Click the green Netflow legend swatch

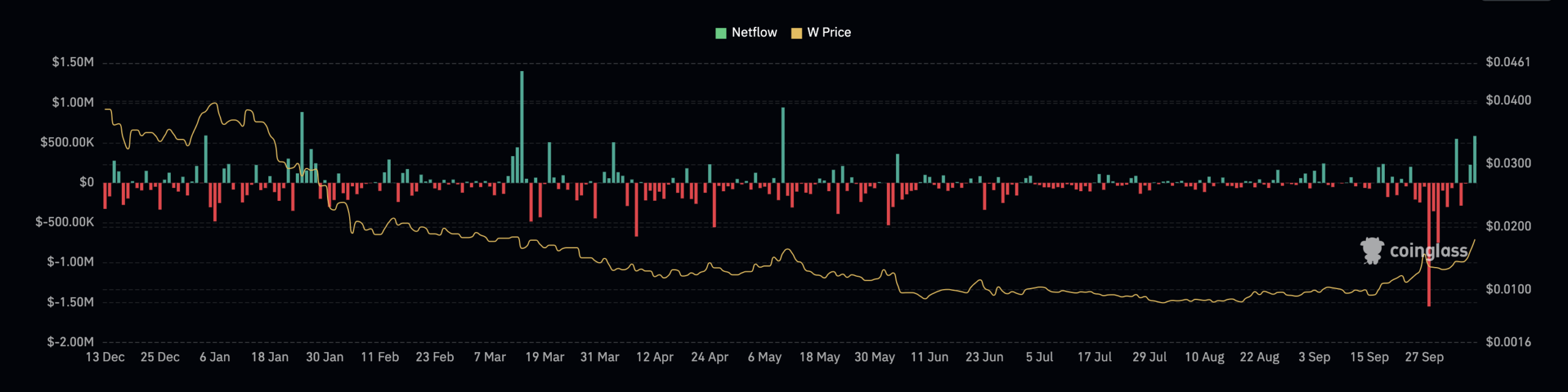pyautogui.click(x=721, y=33)
